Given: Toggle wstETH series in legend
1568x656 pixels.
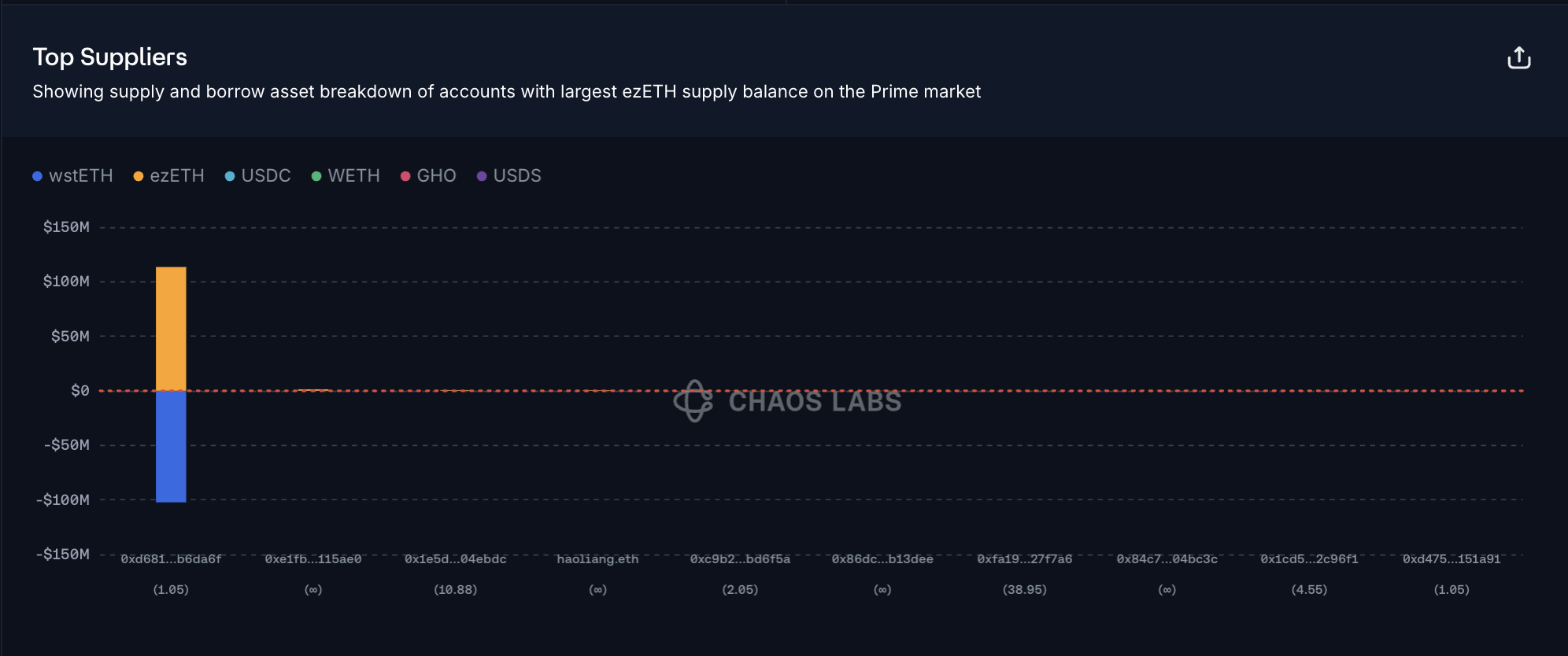Looking at the screenshot, I should [x=73, y=175].
